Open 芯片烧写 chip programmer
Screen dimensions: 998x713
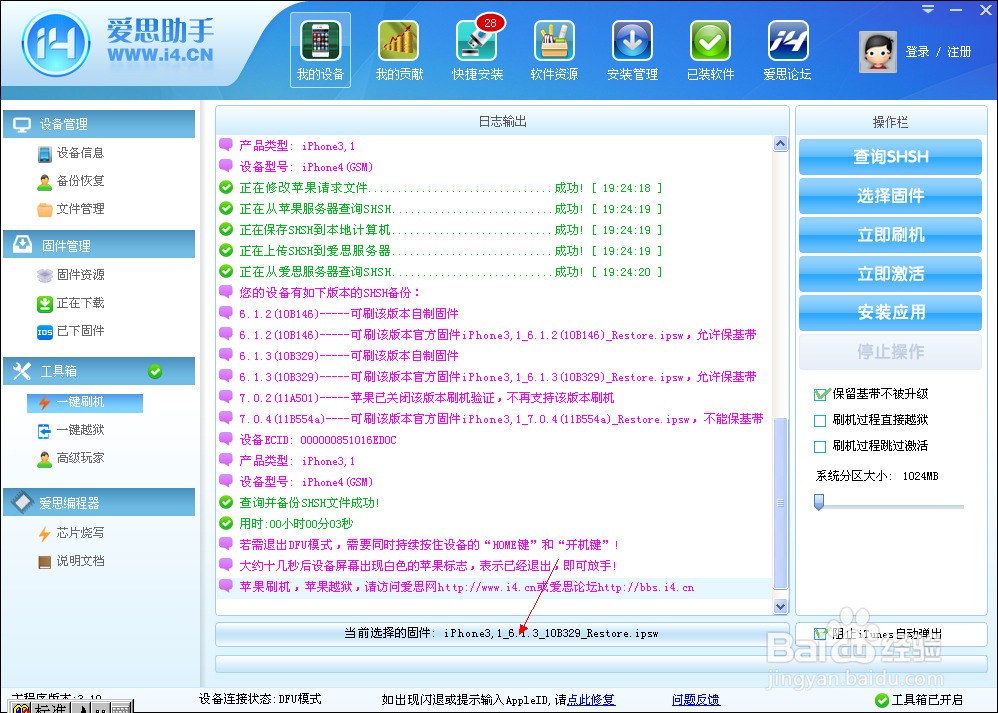point(71,533)
